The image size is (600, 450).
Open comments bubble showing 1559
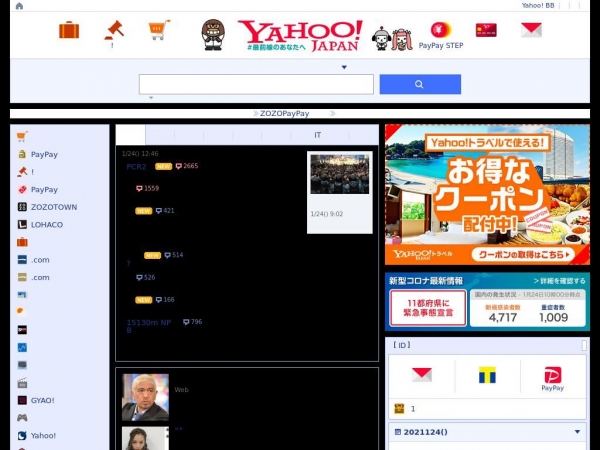[147, 188]
